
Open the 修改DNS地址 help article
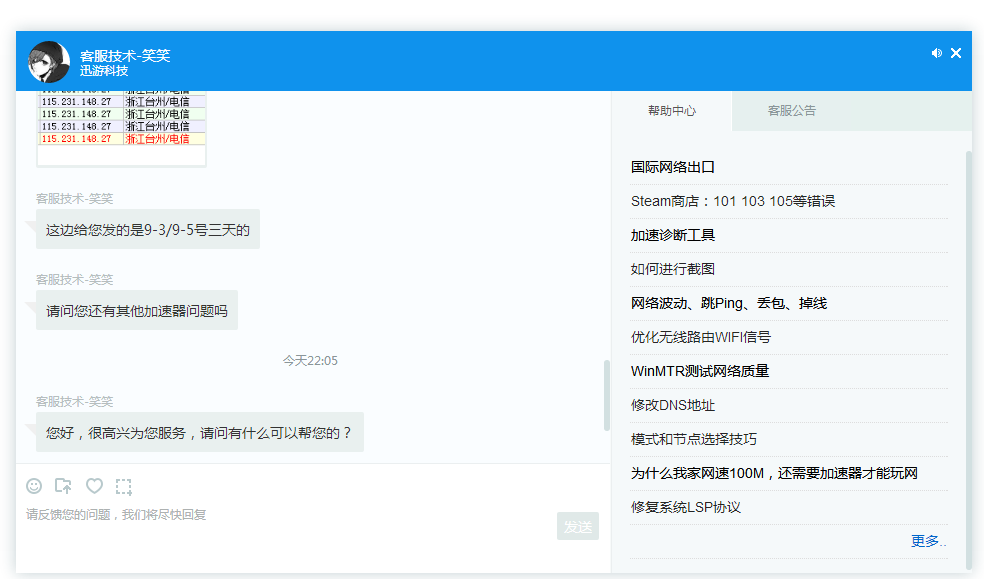(673, 405)
